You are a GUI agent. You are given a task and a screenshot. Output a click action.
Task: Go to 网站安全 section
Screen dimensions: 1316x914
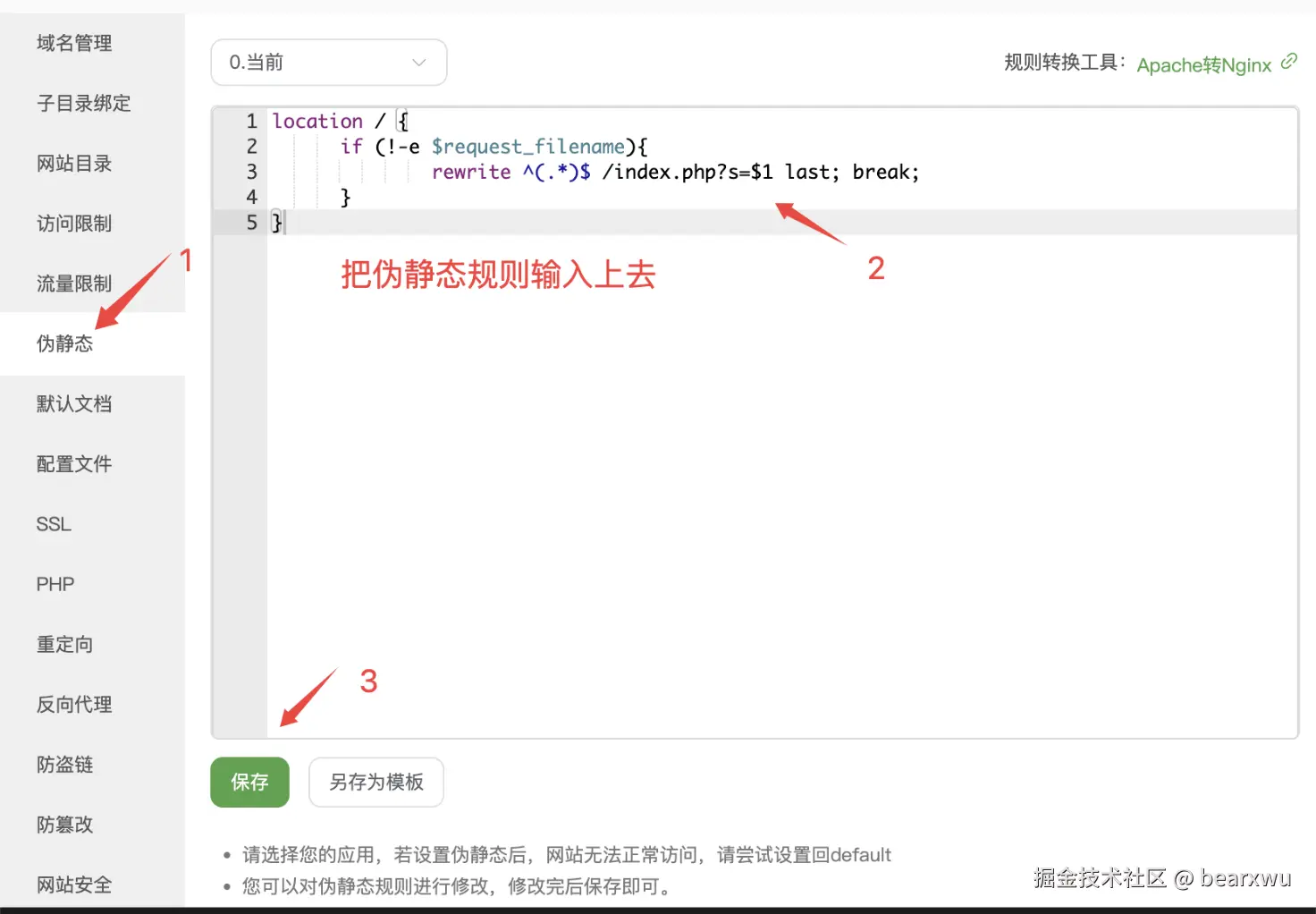74,884
